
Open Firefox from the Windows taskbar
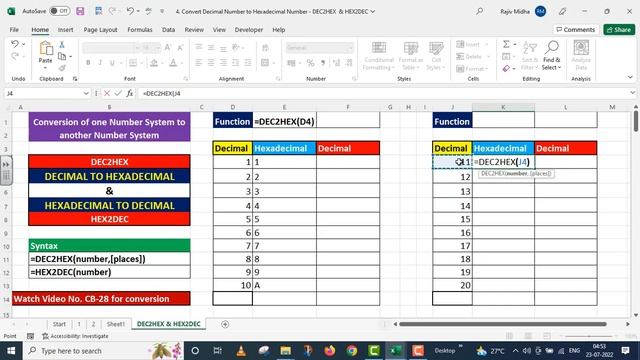click(329, 351)
